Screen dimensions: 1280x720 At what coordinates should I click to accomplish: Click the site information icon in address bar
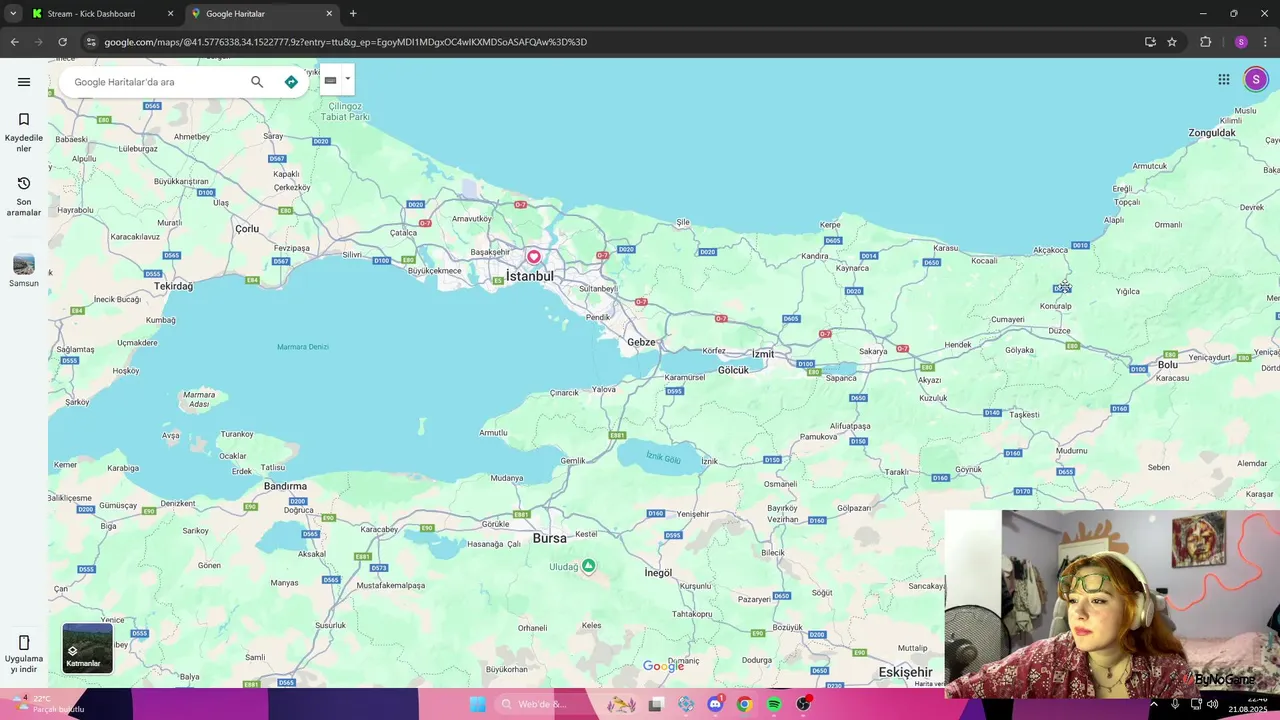(91, 42)
